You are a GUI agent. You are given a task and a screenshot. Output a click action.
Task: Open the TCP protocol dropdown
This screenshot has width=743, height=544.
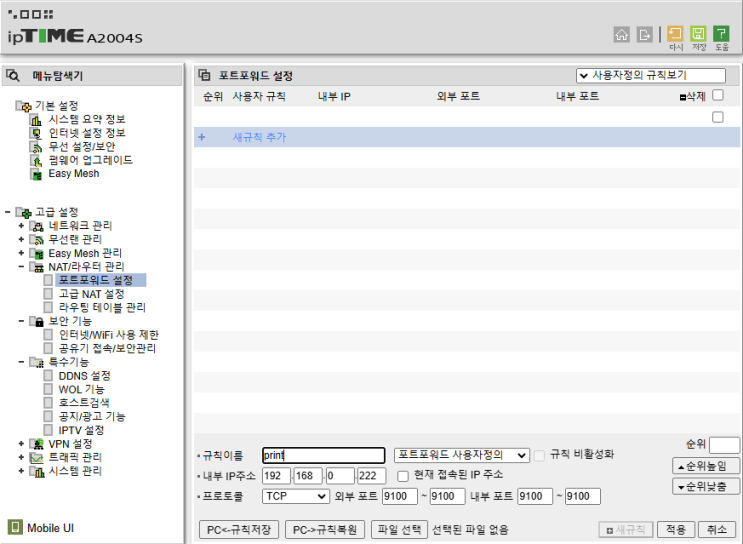pyautogui.click(x=295, y=496)
